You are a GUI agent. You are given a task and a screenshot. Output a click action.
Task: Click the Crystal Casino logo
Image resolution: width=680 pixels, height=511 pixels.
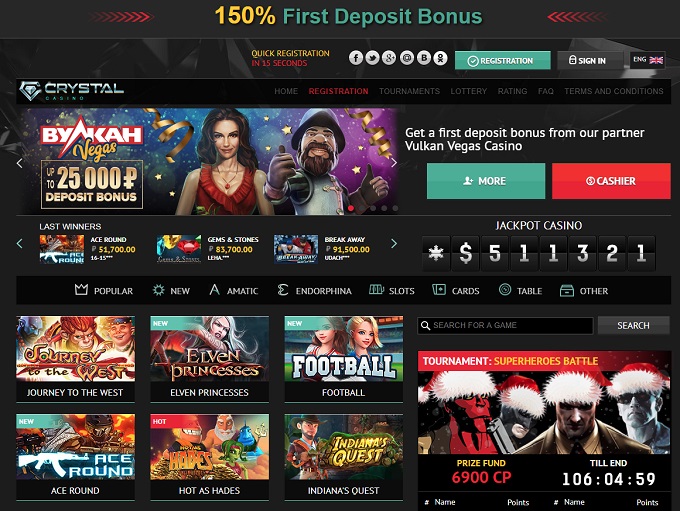(72, 91)
